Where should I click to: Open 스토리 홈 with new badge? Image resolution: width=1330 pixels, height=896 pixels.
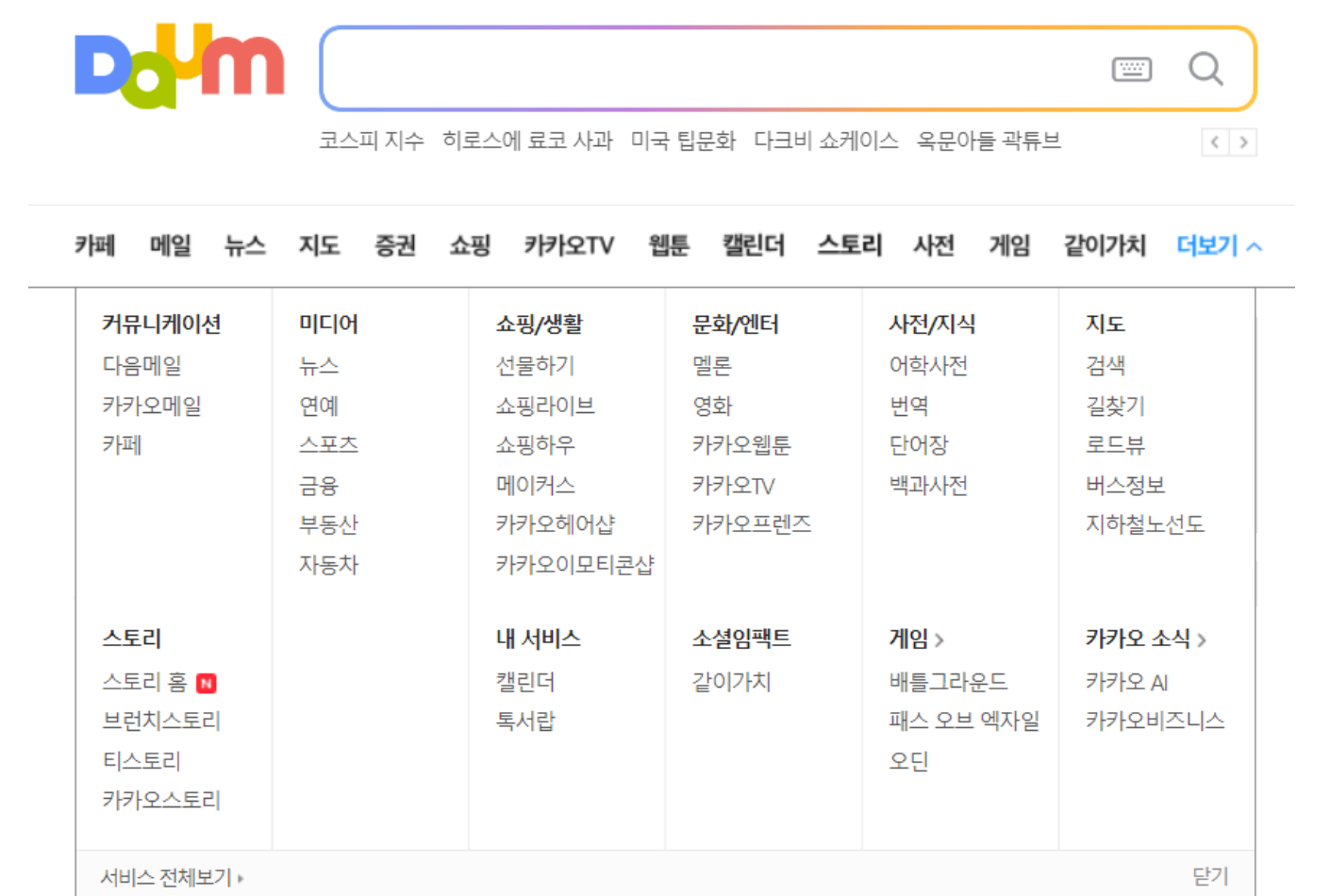[159, 682]
